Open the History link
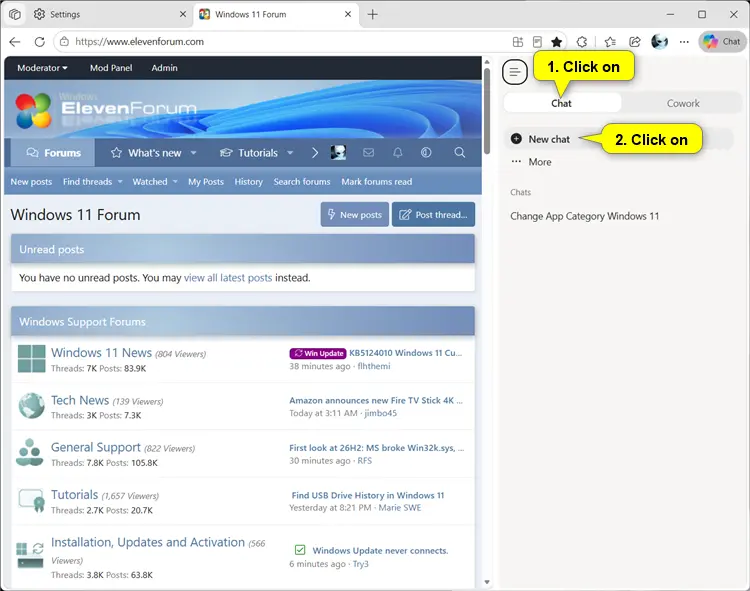Screen dimensions: 750x591 coord(248,182)
